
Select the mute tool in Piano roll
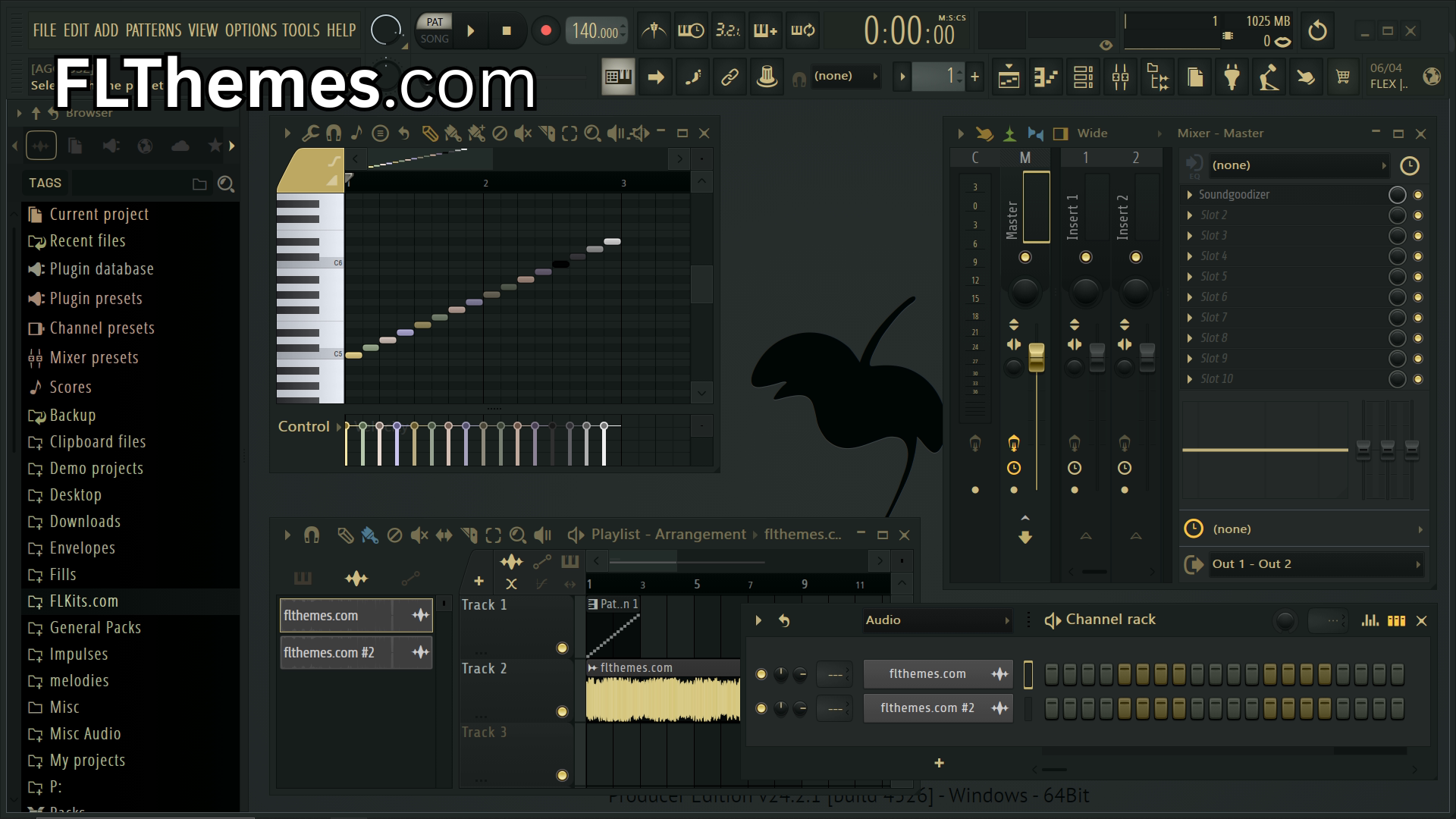tap(522, 133)
